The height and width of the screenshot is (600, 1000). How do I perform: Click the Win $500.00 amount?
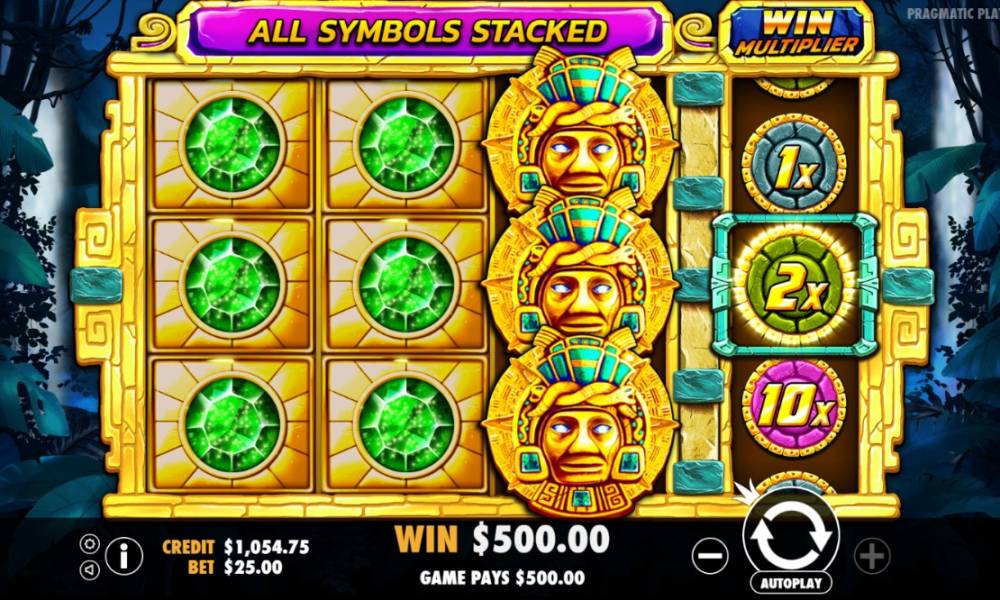[x=502, y=539]
